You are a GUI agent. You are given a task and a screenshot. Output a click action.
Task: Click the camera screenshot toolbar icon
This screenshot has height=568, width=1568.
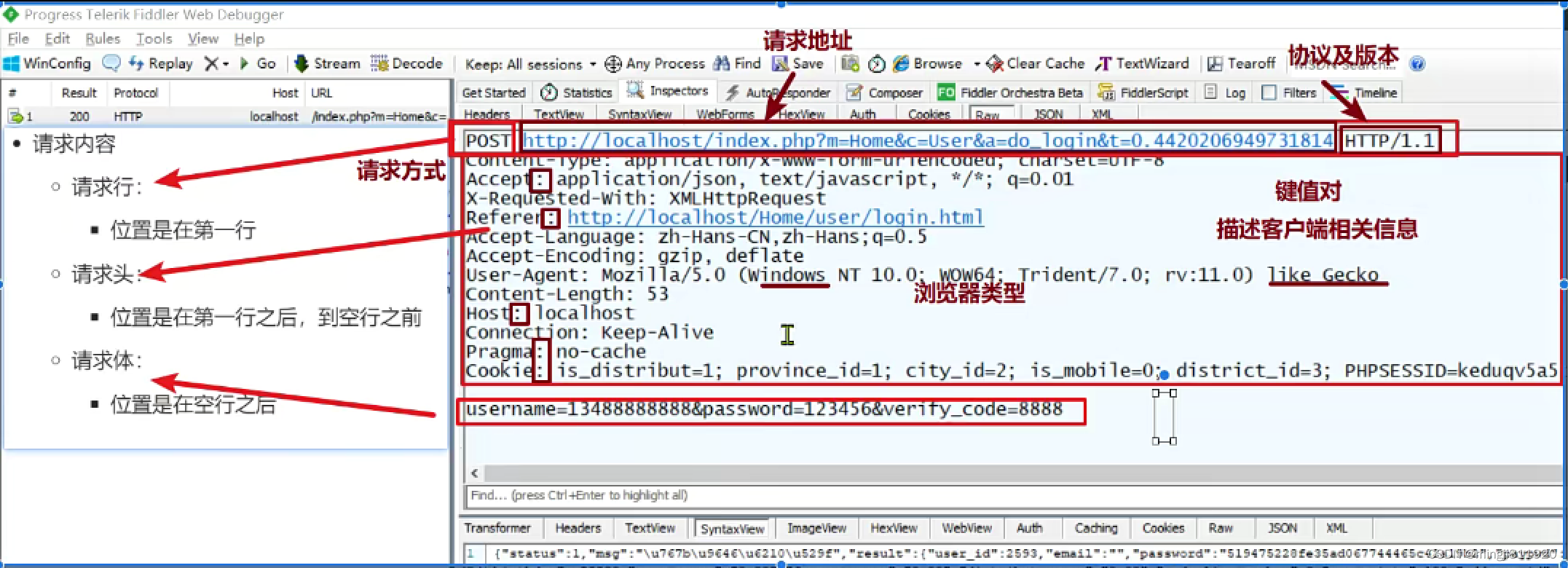coord(850,64)
